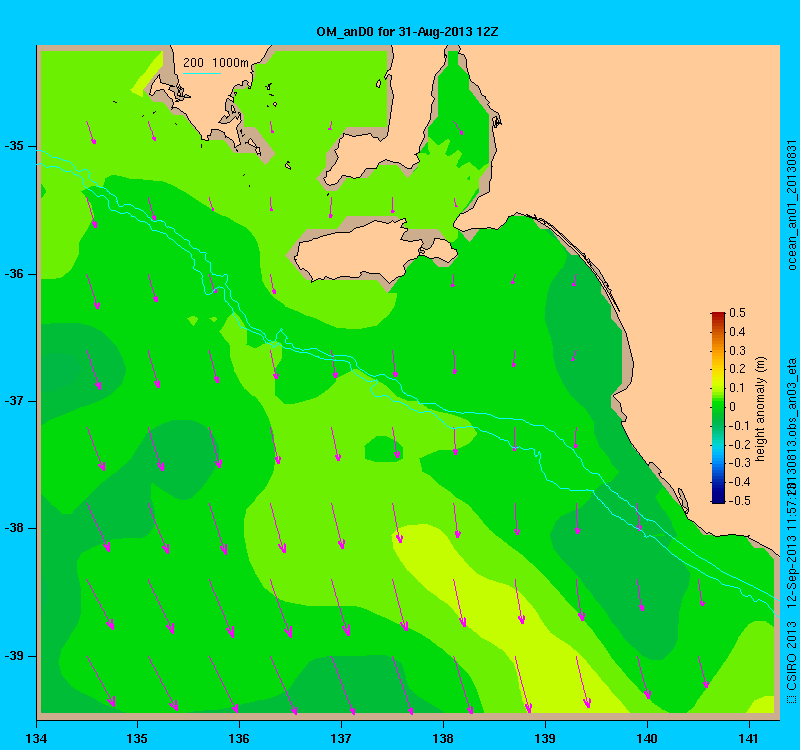The width and height of the screenshot is (800, 750).
Task: Click the plot title 'OM_anD0 for 31-Aug-2013 12Z'
Action: click(x=407, y=32)
